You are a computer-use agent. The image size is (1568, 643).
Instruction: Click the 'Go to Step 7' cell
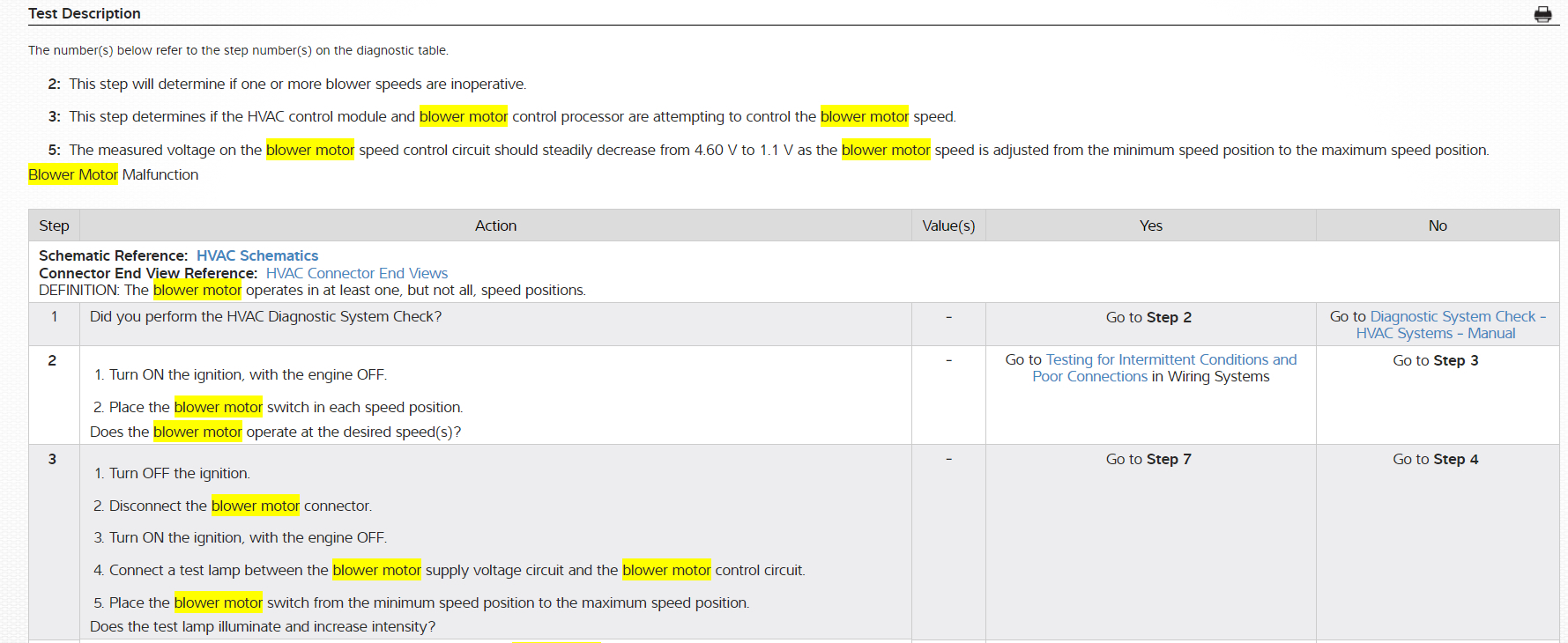(1148, 459)
